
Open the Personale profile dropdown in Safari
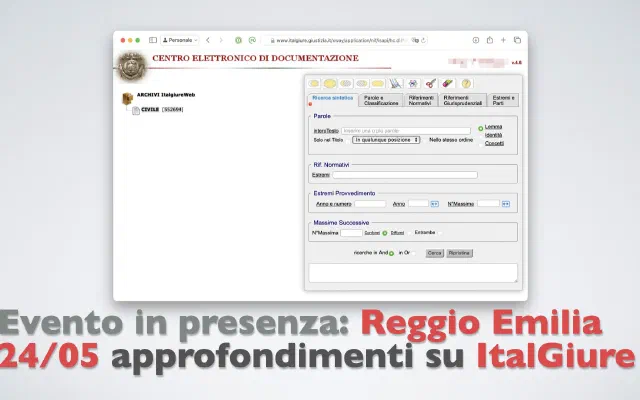[x=180, y=40]
